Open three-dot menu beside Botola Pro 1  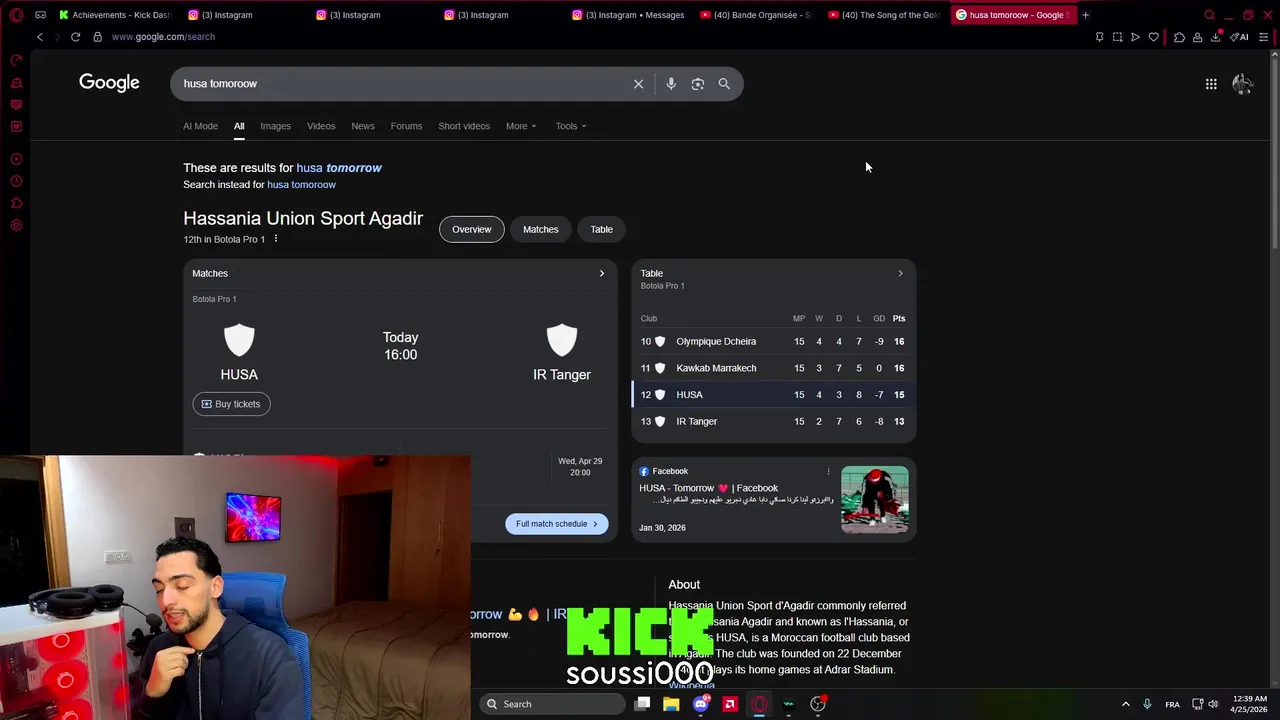tap(276, 239)
